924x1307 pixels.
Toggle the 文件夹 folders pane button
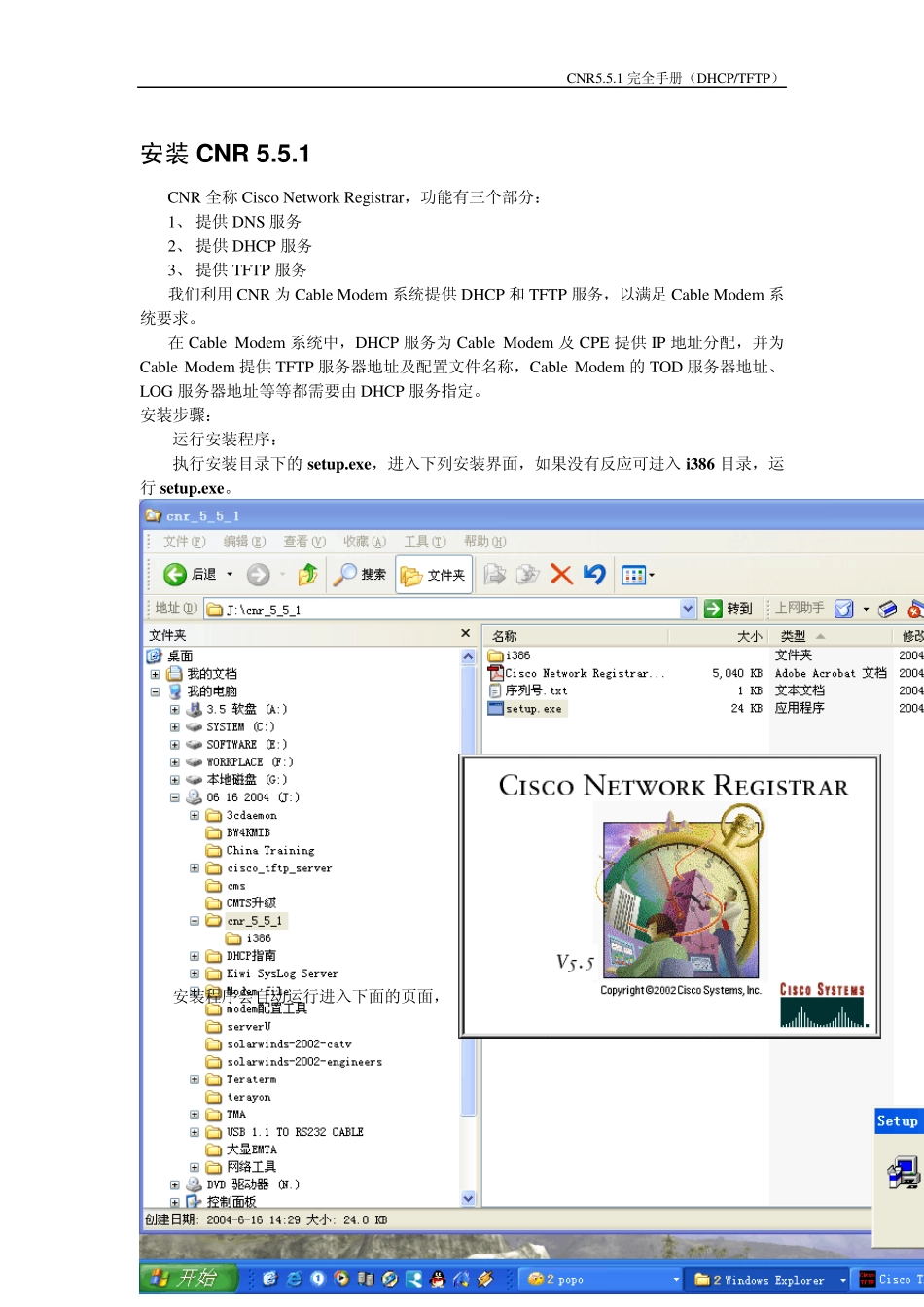point(434,575)
